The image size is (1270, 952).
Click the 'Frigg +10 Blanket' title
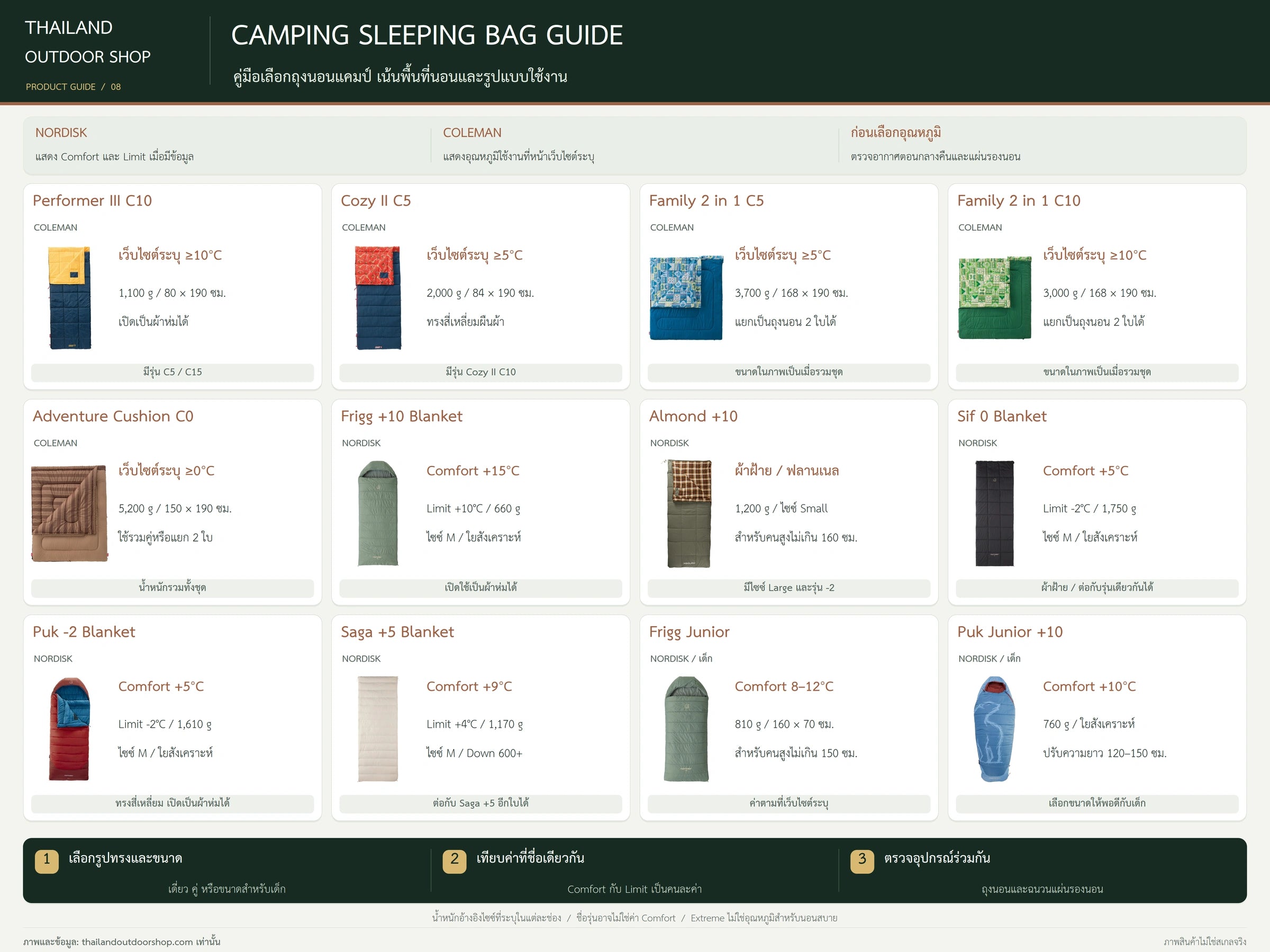click(x=402, y=416)
